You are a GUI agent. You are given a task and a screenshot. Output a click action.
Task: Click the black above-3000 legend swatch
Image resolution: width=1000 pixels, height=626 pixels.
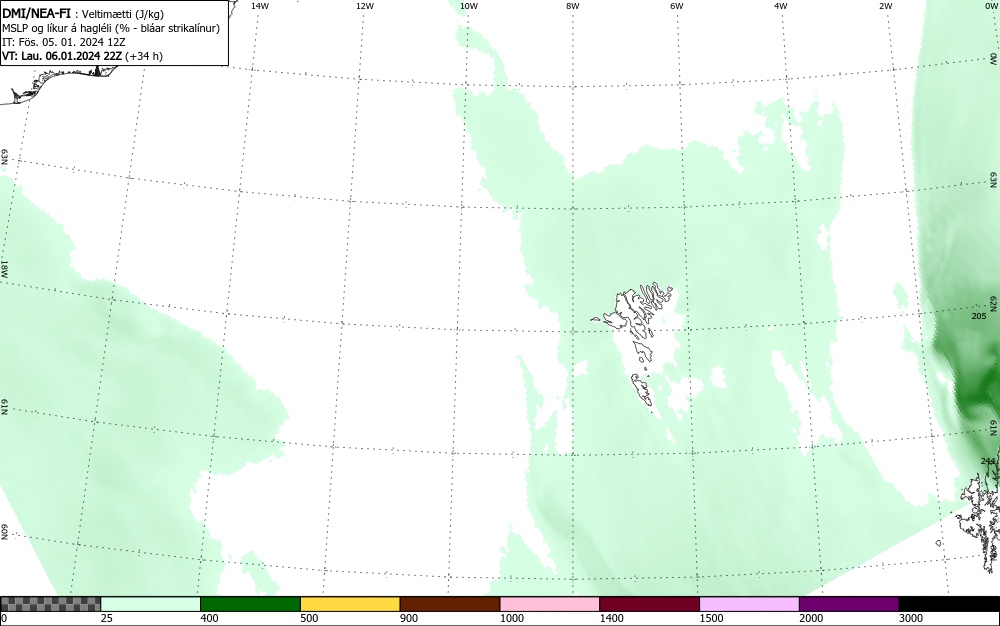949,604
